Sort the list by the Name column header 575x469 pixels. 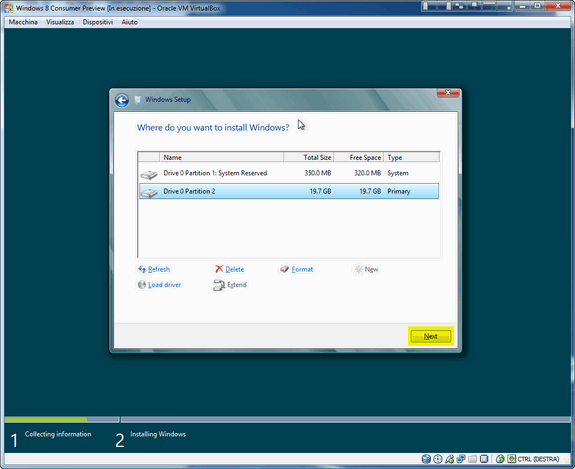point(221,157)
